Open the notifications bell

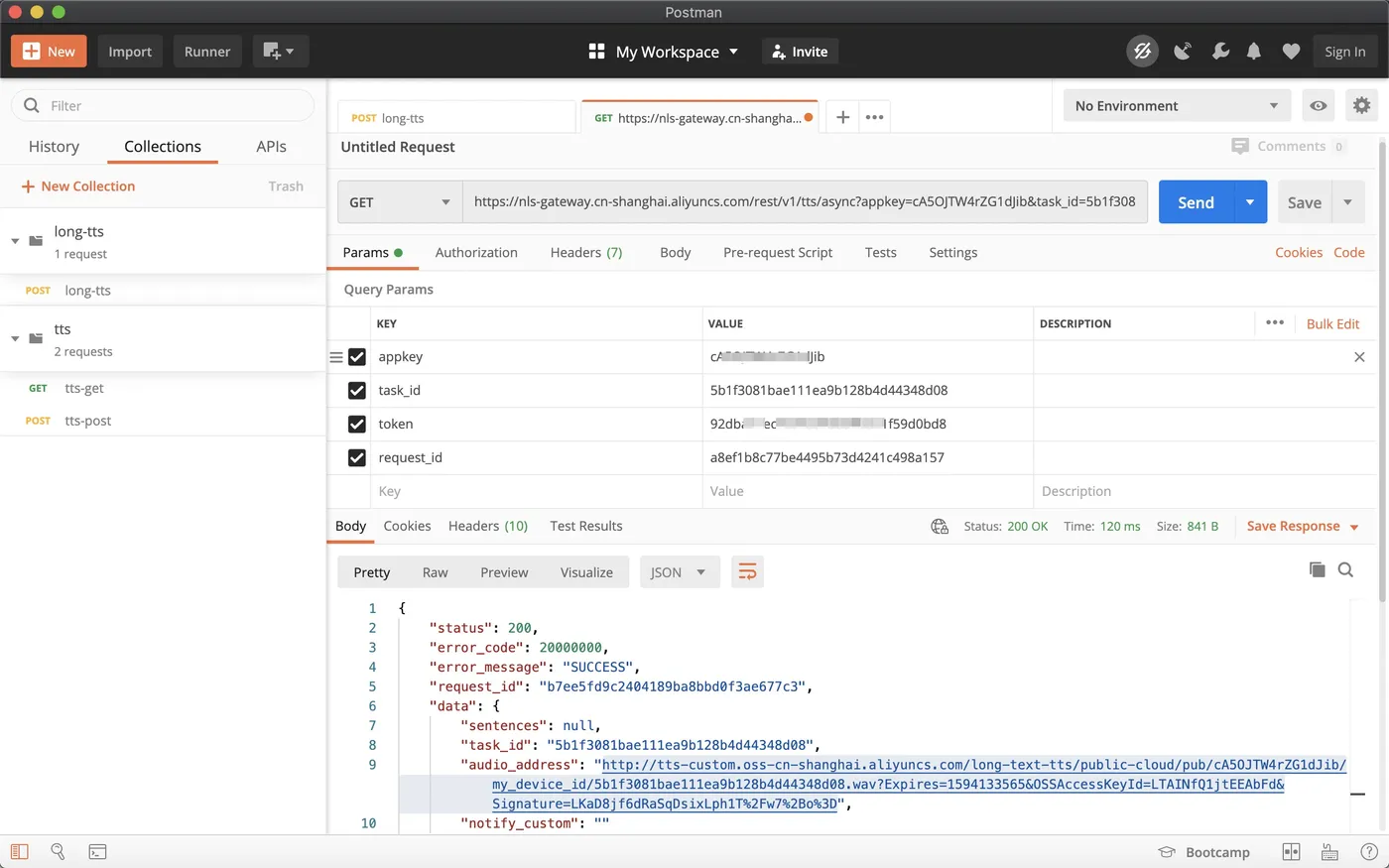click(x=1254, y=52)
